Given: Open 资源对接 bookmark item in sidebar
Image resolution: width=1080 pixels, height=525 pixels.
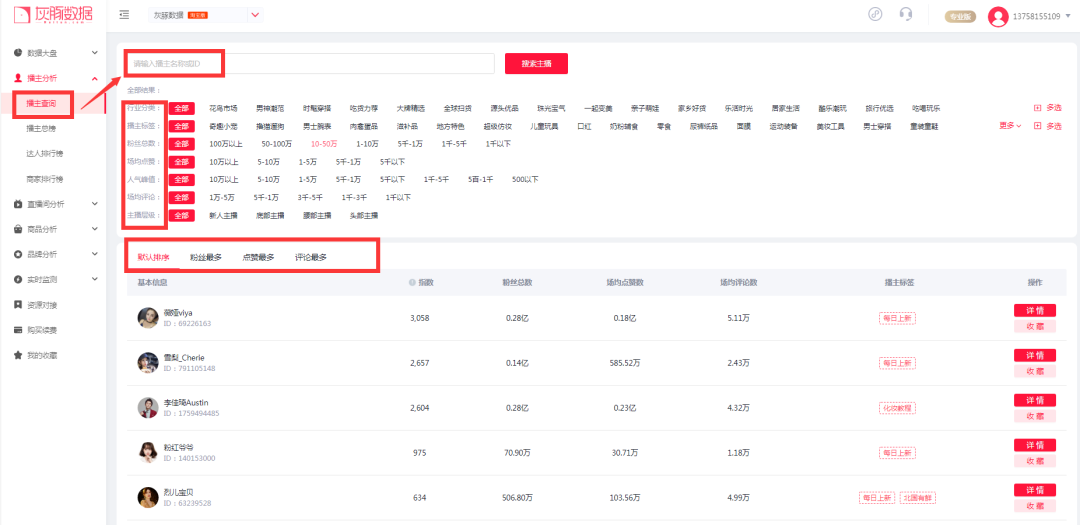Looking at the screenshot, I should [42, 305].
